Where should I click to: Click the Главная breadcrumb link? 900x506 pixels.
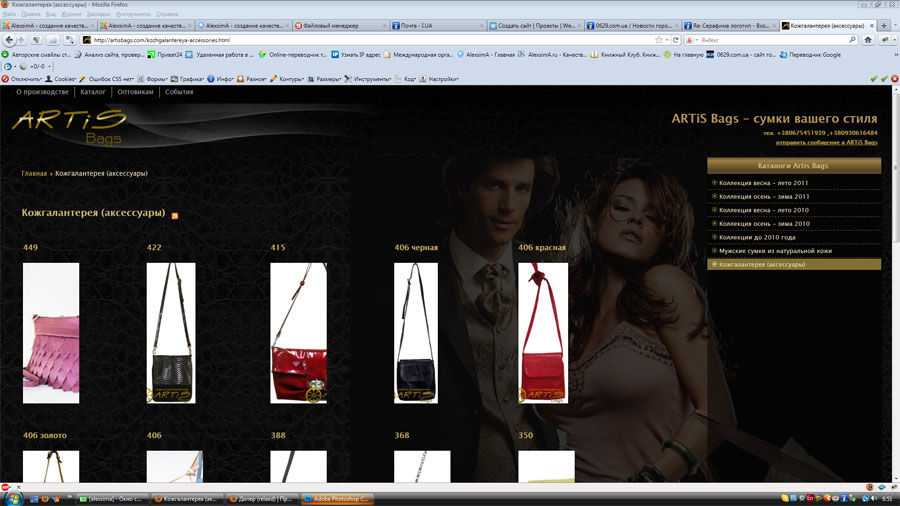pyautogui.click(x=34, y=173)
